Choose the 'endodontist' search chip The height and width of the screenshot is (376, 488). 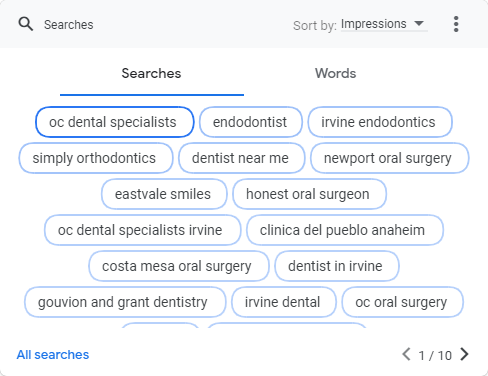tap(251, 122)
